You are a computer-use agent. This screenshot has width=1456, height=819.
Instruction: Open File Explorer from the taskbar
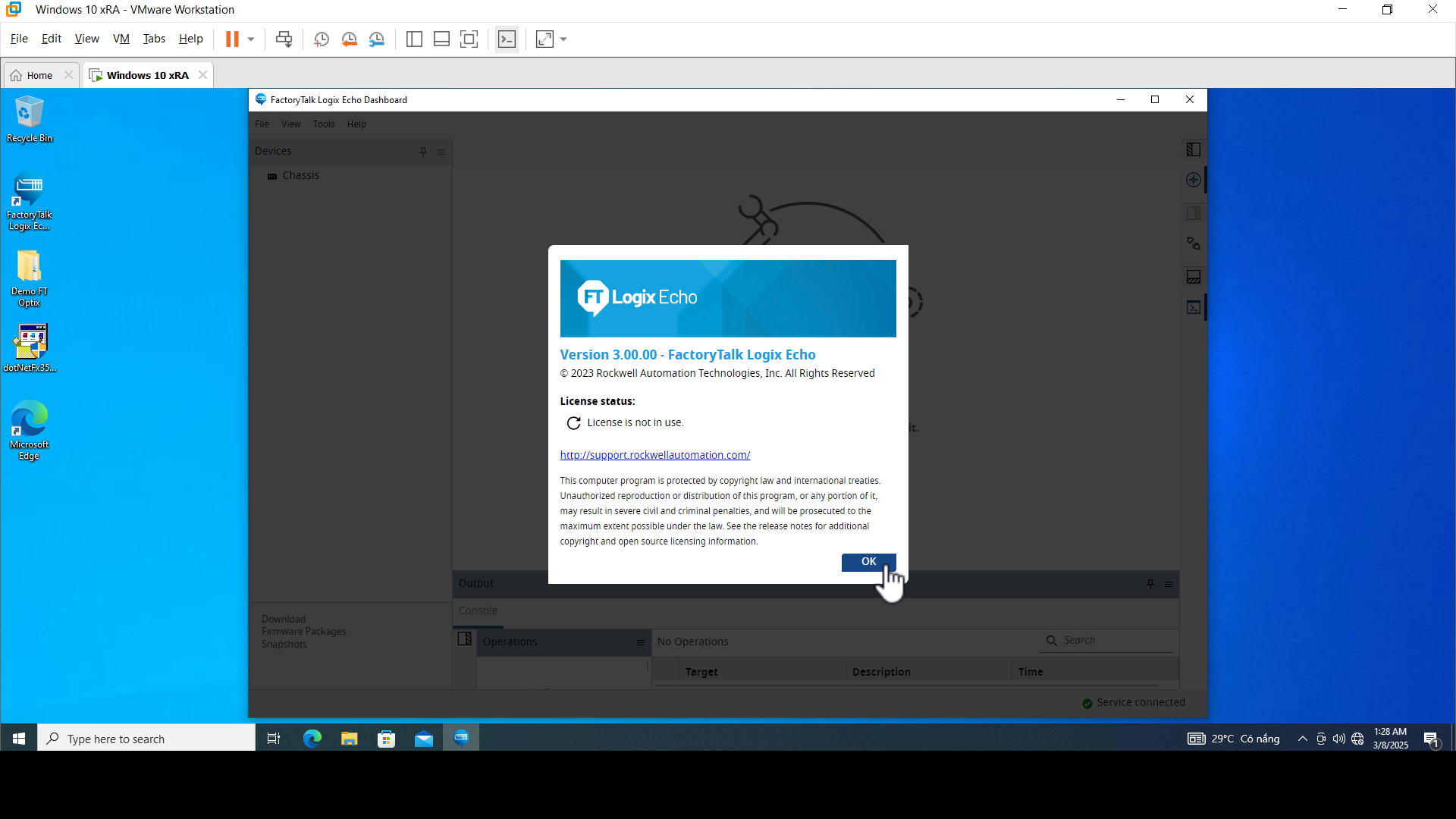pyautogui.click(x=349, y=739)
